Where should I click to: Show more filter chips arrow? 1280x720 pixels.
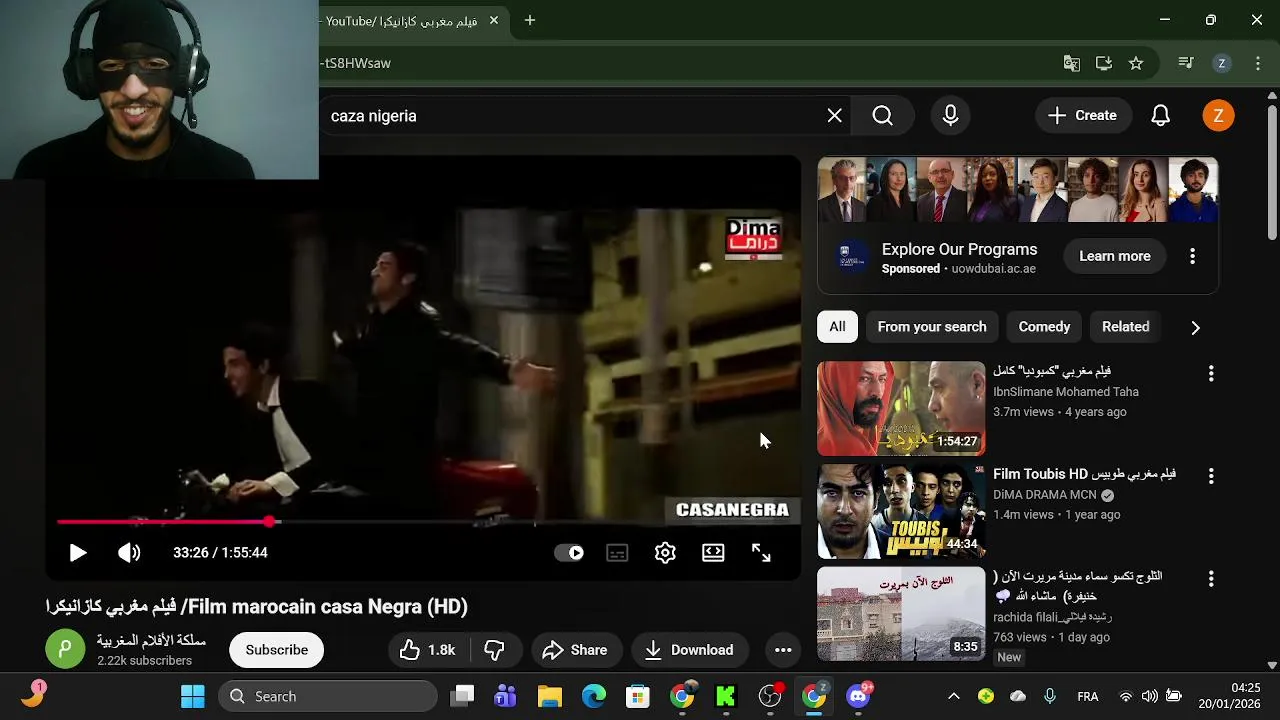tap(1195, 327)
